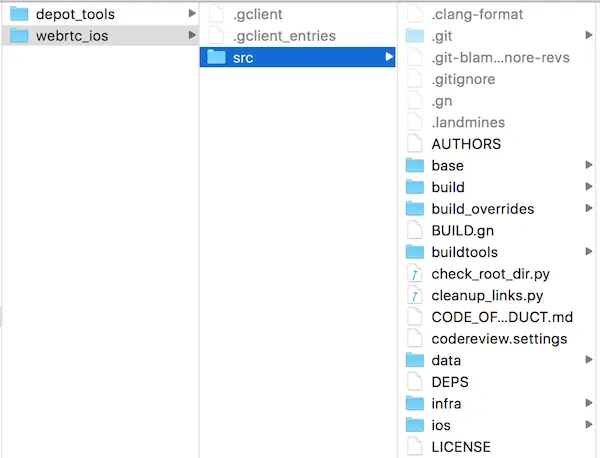
Task: Select the cleanup_links.py file name
Action: tap(487, 296)
